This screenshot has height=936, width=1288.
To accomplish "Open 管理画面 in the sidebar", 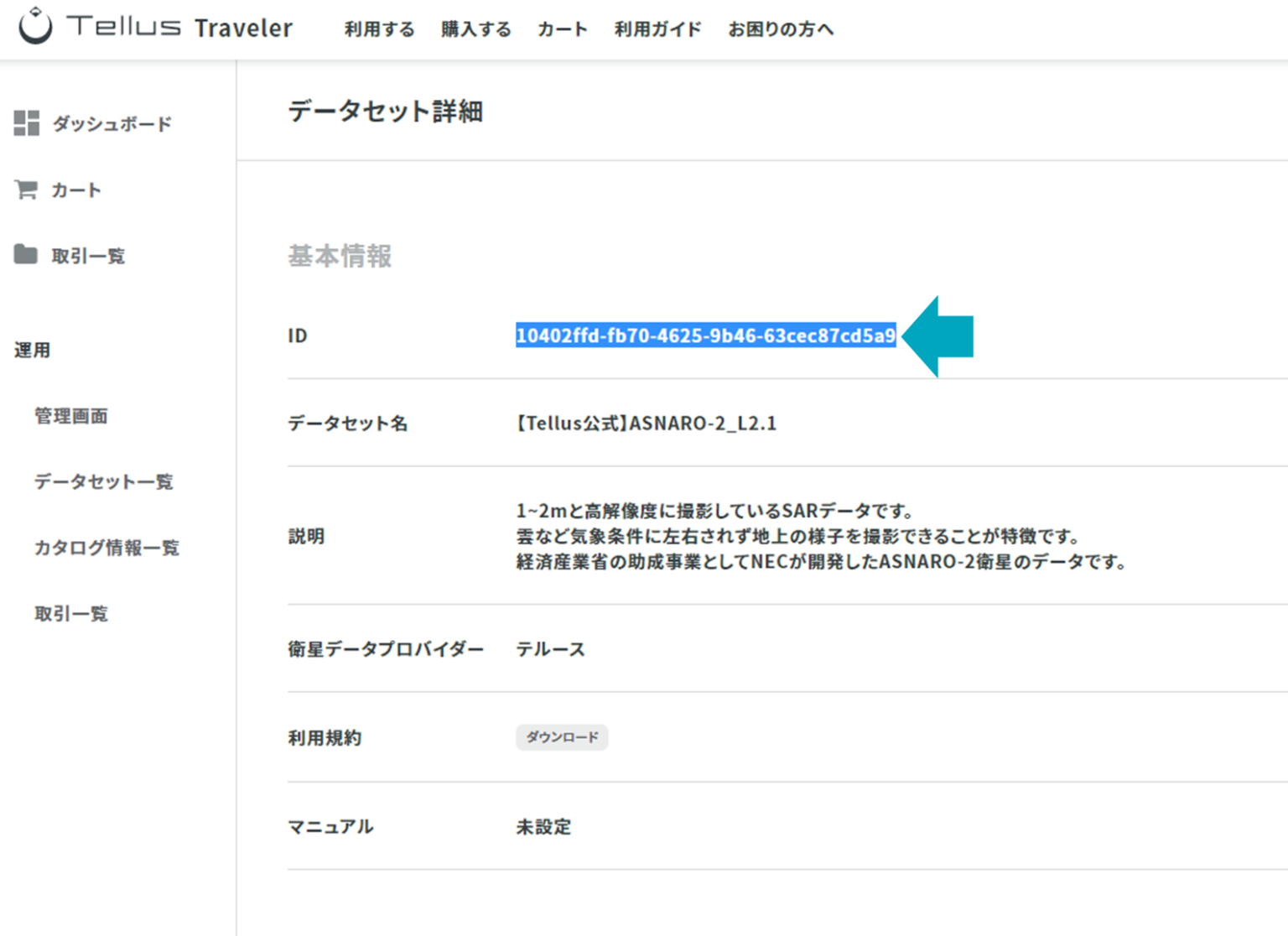I will click(71, 416).
